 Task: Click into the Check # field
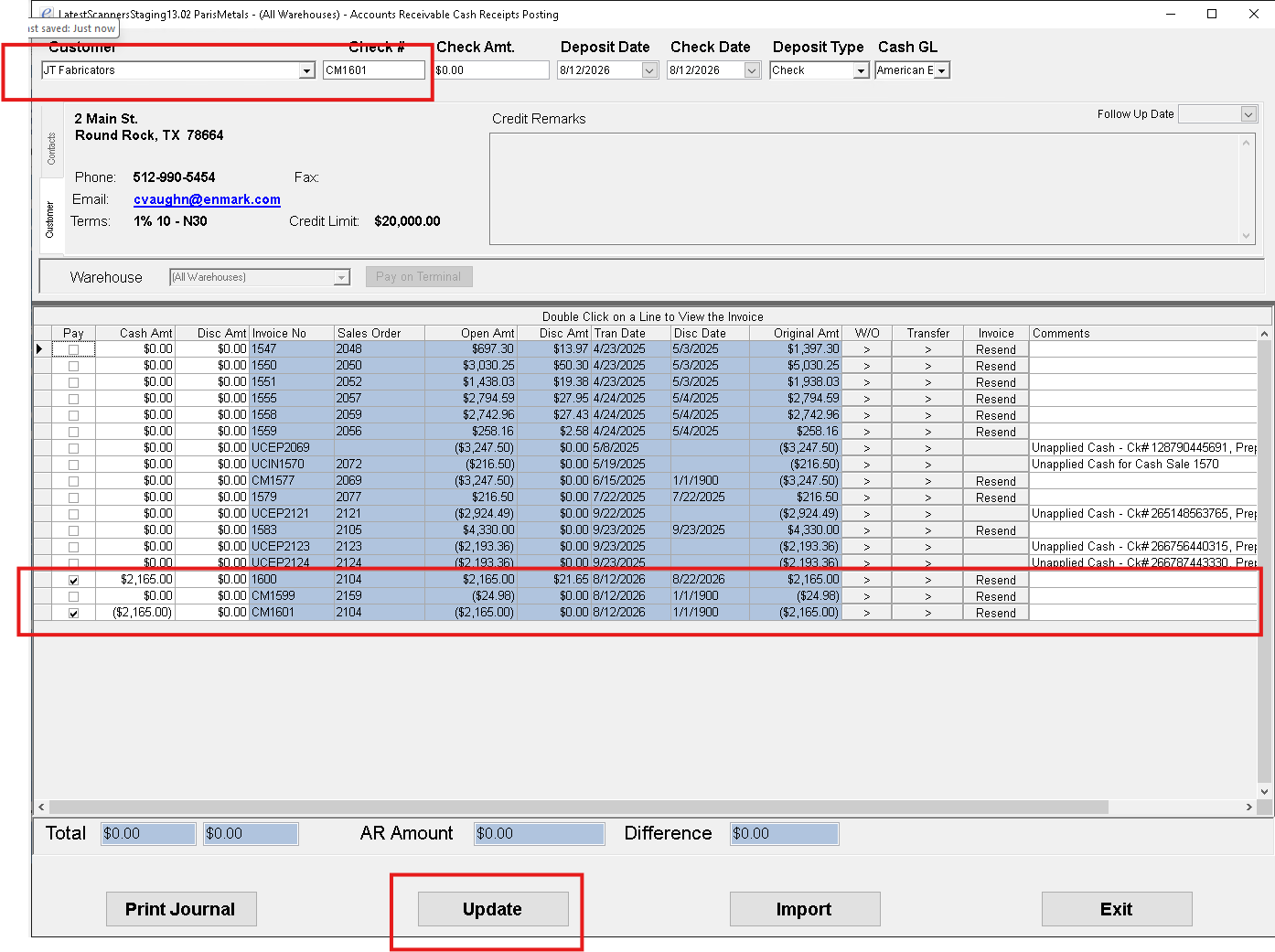tap(374, 70)
